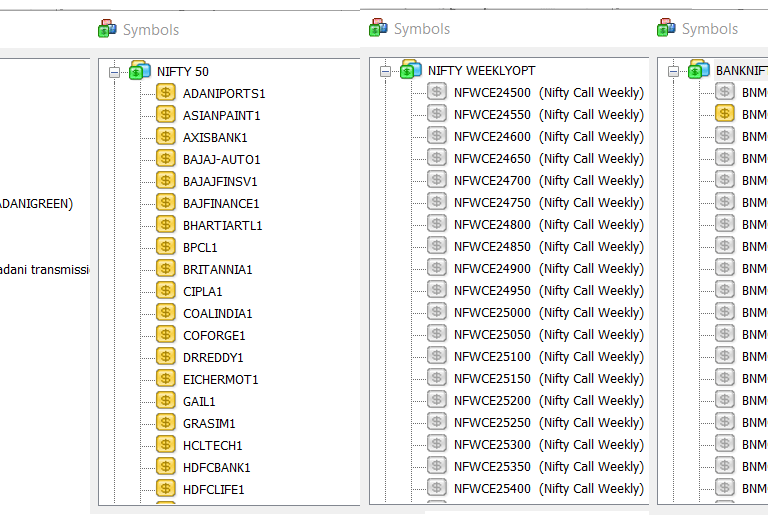Click grey symbol icon for NFWCE24750
768x516 pixels.
pos(436,202)
